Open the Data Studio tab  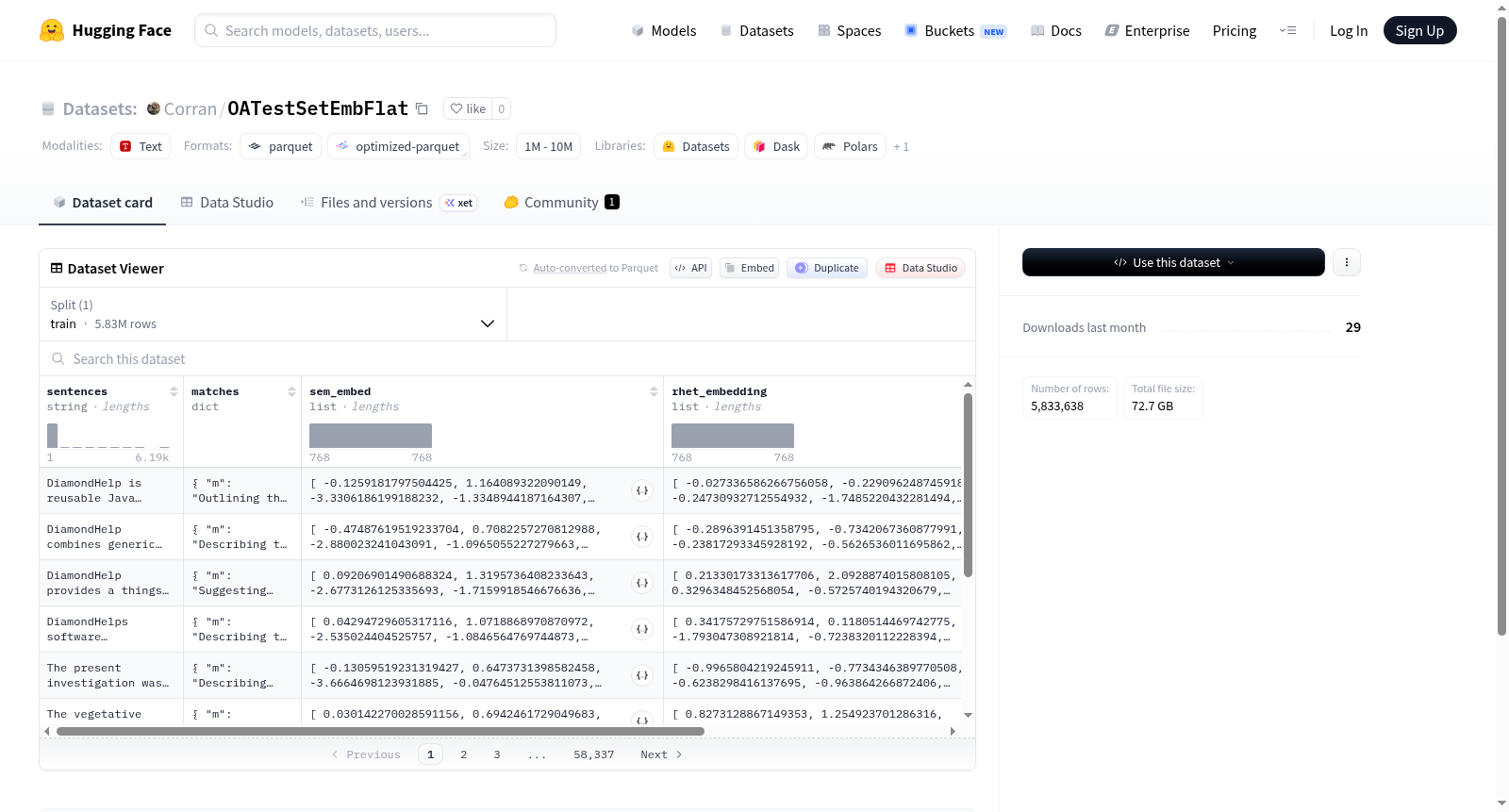pyautogui.click(x=227, y=203)
